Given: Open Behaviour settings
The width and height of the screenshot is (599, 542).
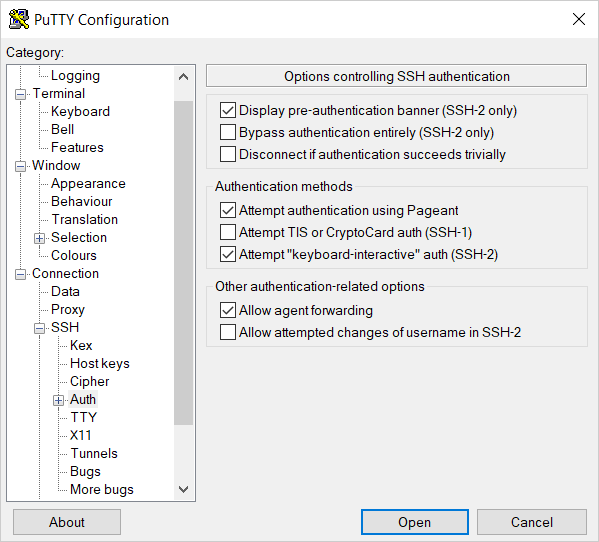Looking at the screenshot, I should click(82, 201).
